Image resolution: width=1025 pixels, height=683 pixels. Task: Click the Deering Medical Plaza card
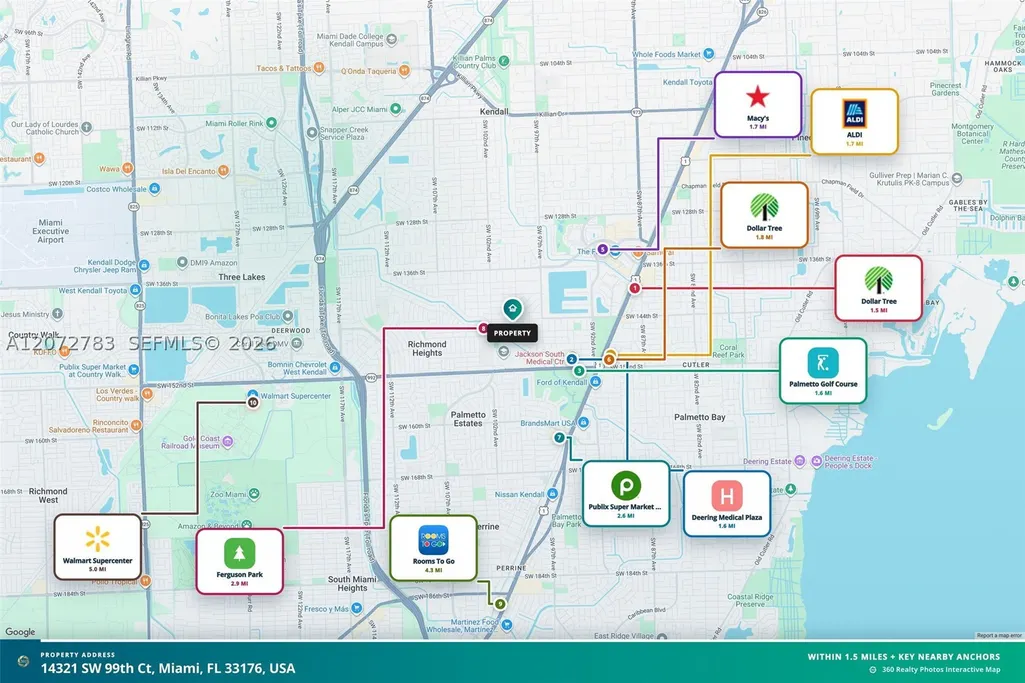click(727, 504)
